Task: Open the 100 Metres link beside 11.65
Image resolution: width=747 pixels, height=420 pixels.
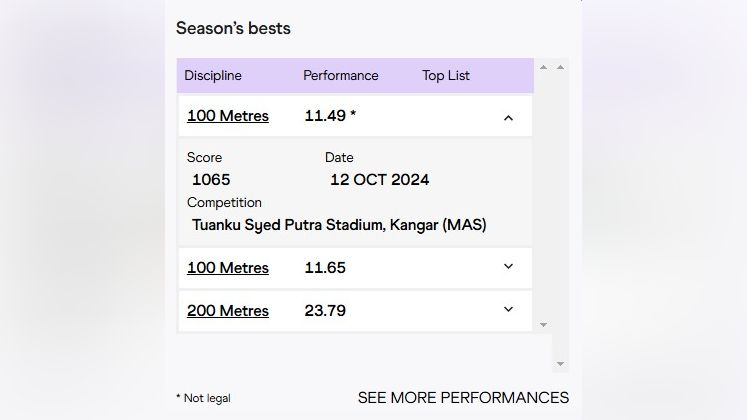Action: (228, 268)
